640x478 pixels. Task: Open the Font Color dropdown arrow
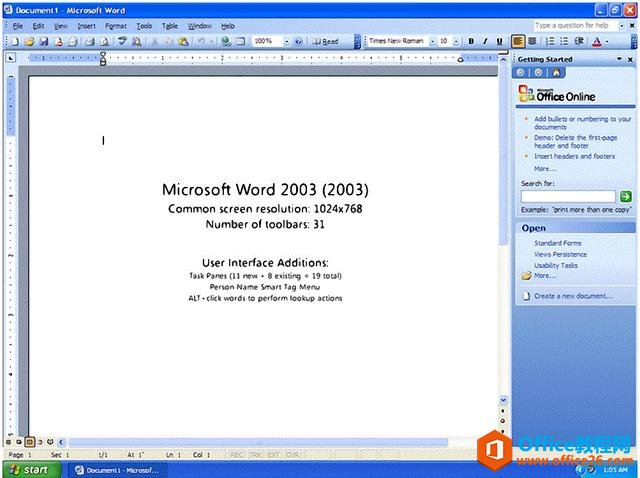click(607, 41)
